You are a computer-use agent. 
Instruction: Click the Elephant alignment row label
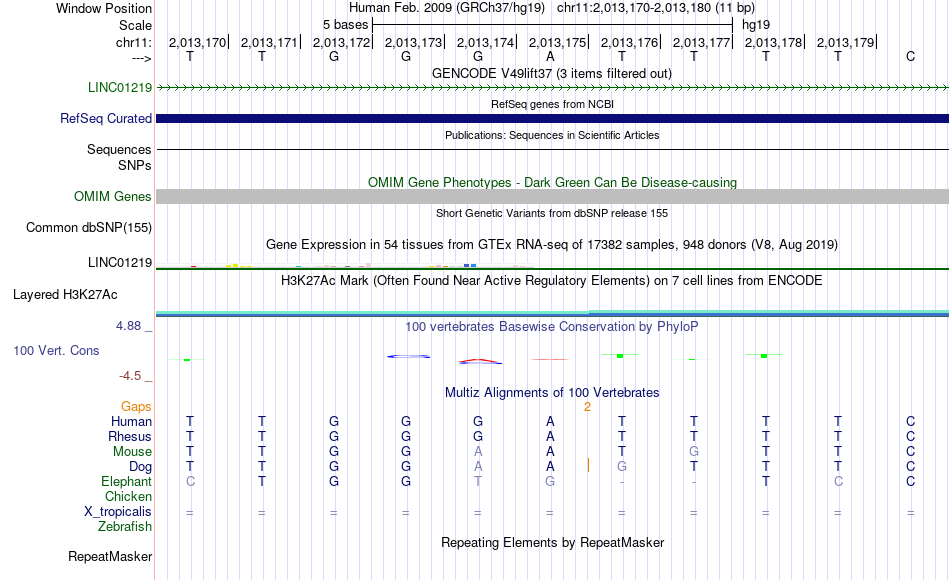click(x=127, y=481)
